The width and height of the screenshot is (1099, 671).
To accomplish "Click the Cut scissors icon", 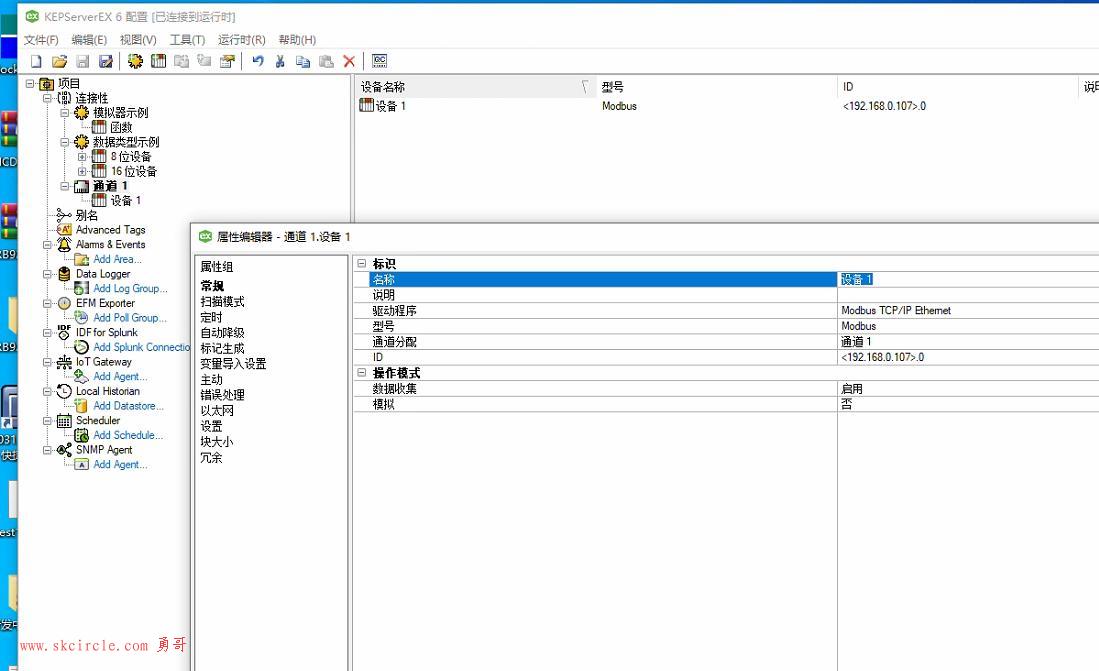I will coord(280,61).
